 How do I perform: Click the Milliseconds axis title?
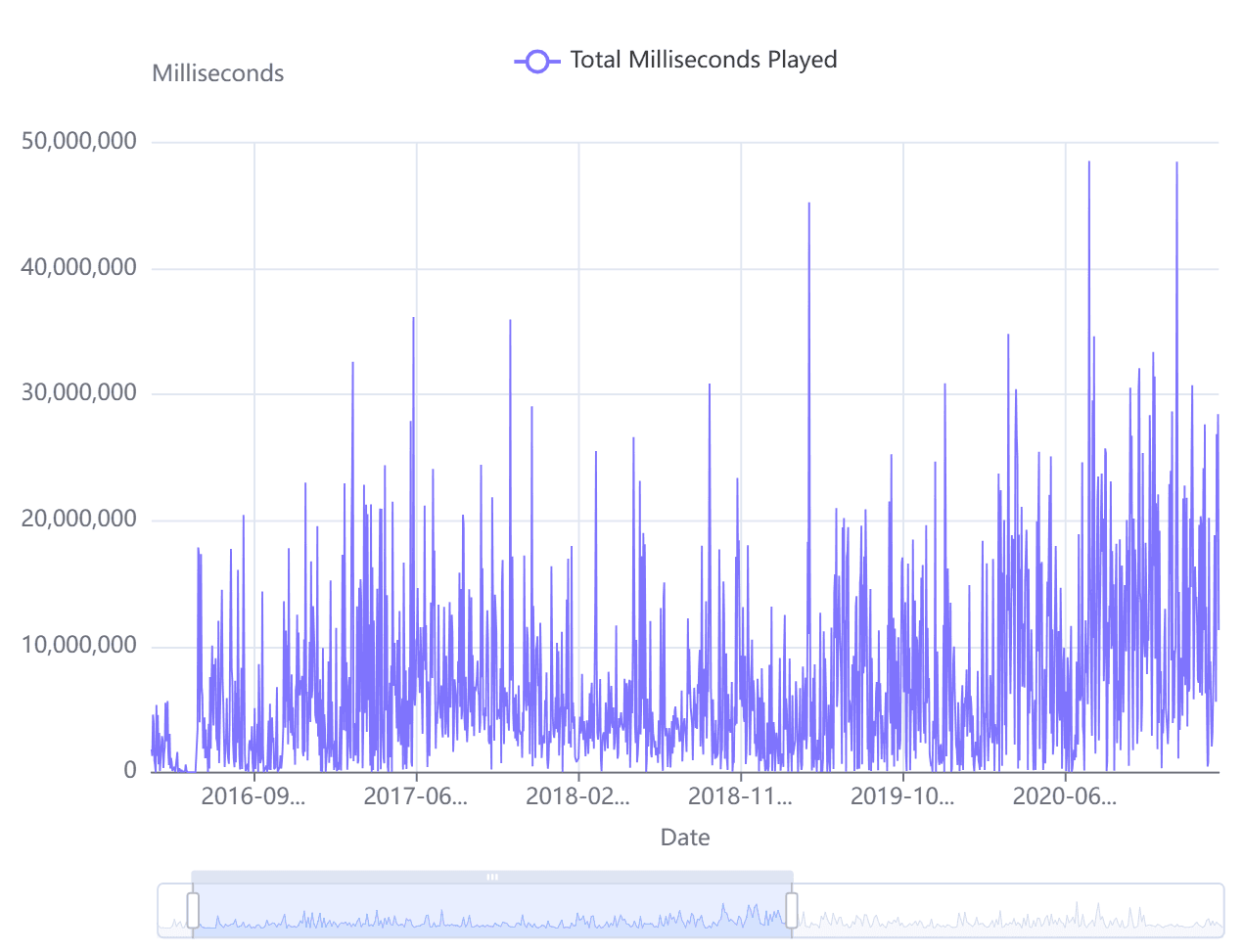coord(218,73)
